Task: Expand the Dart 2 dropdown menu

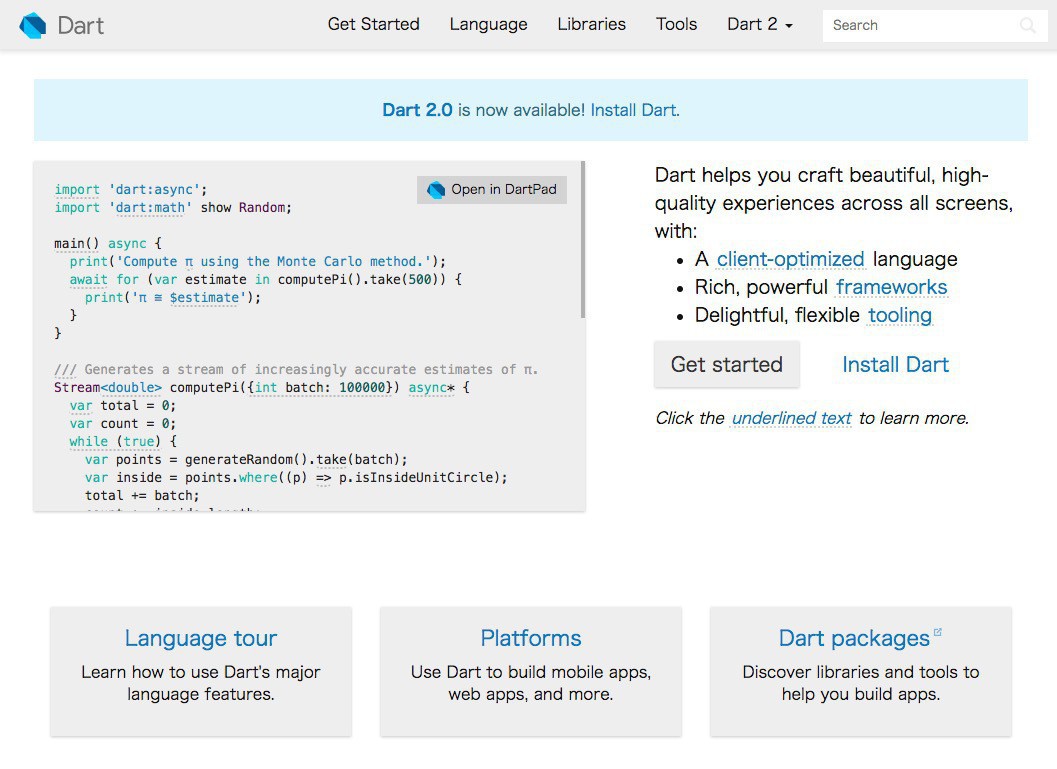Action: 759,25
